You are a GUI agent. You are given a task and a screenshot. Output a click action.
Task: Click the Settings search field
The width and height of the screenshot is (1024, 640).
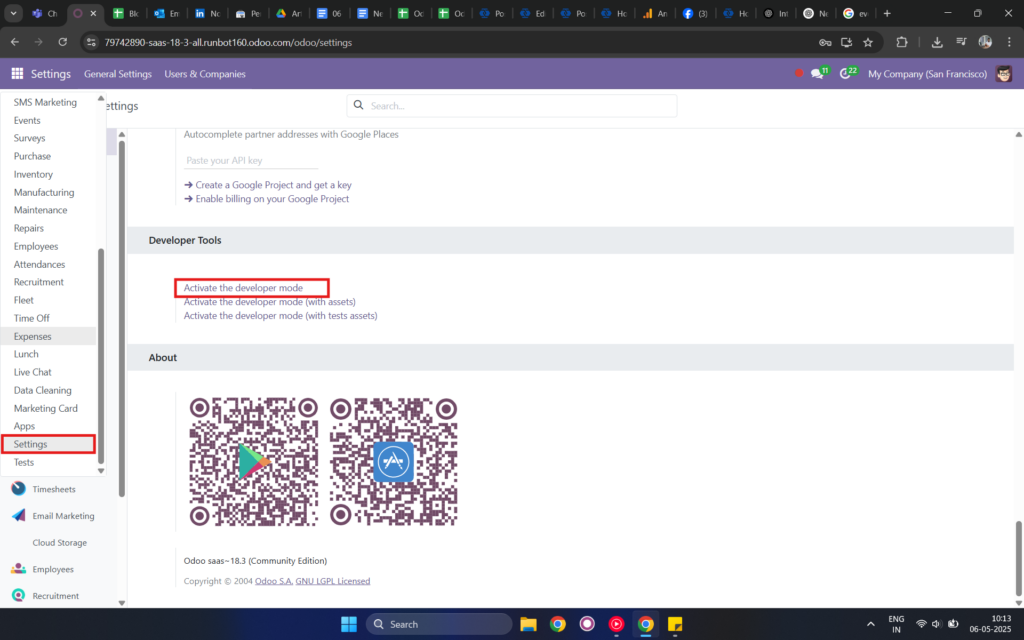(512, 106)
